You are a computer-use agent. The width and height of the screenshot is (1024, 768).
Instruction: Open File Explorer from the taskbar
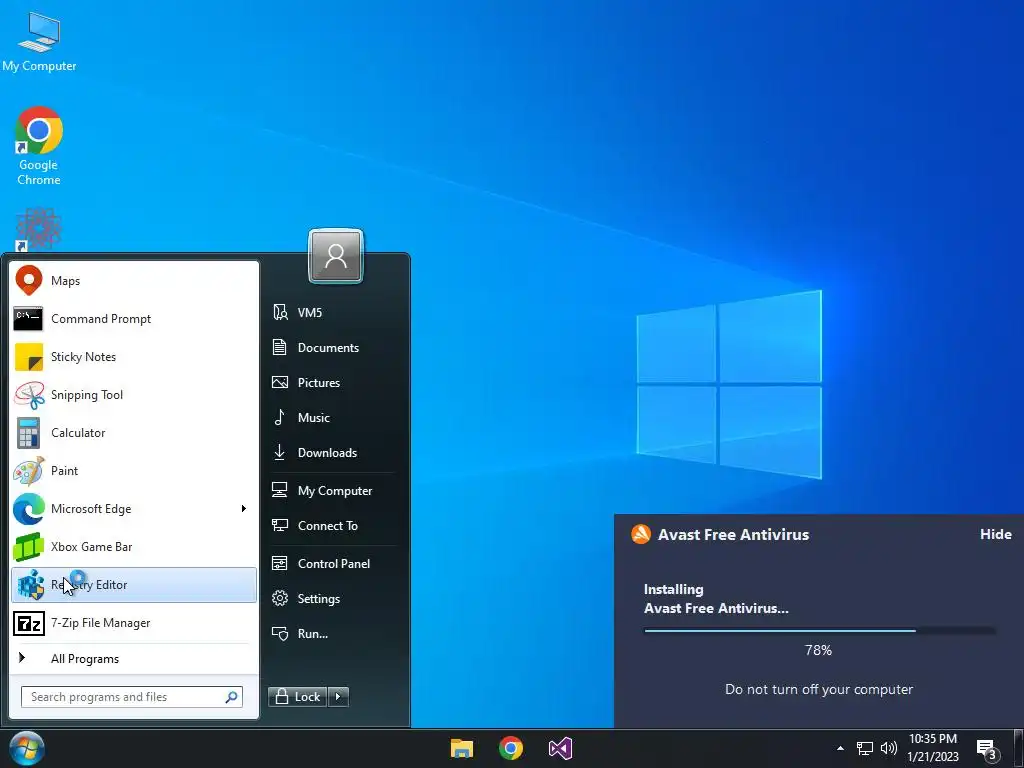462,748
